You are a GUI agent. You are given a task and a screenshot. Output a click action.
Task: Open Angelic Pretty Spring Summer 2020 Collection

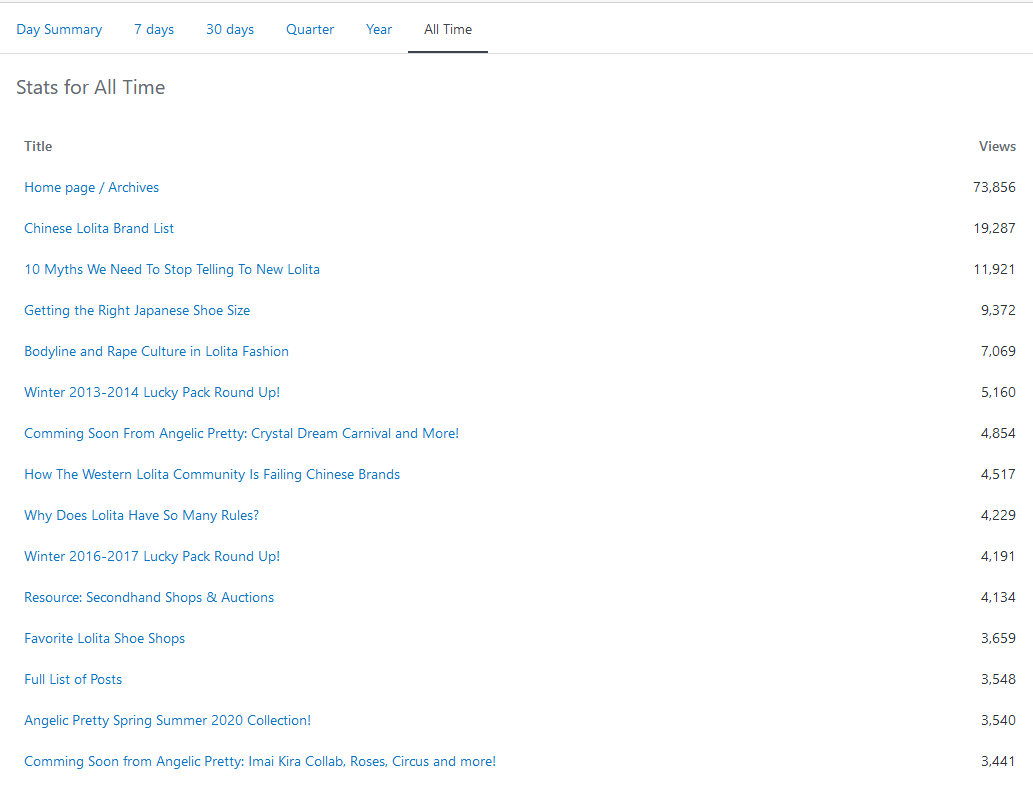(x=167, y=720)
